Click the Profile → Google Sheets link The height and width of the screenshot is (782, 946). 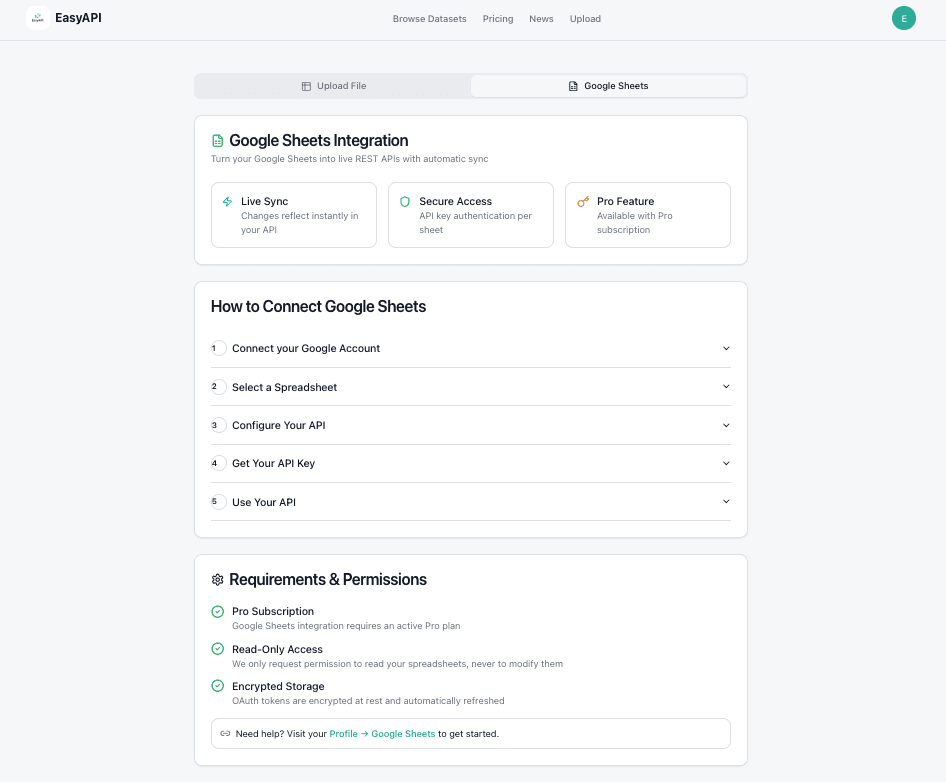382,733
